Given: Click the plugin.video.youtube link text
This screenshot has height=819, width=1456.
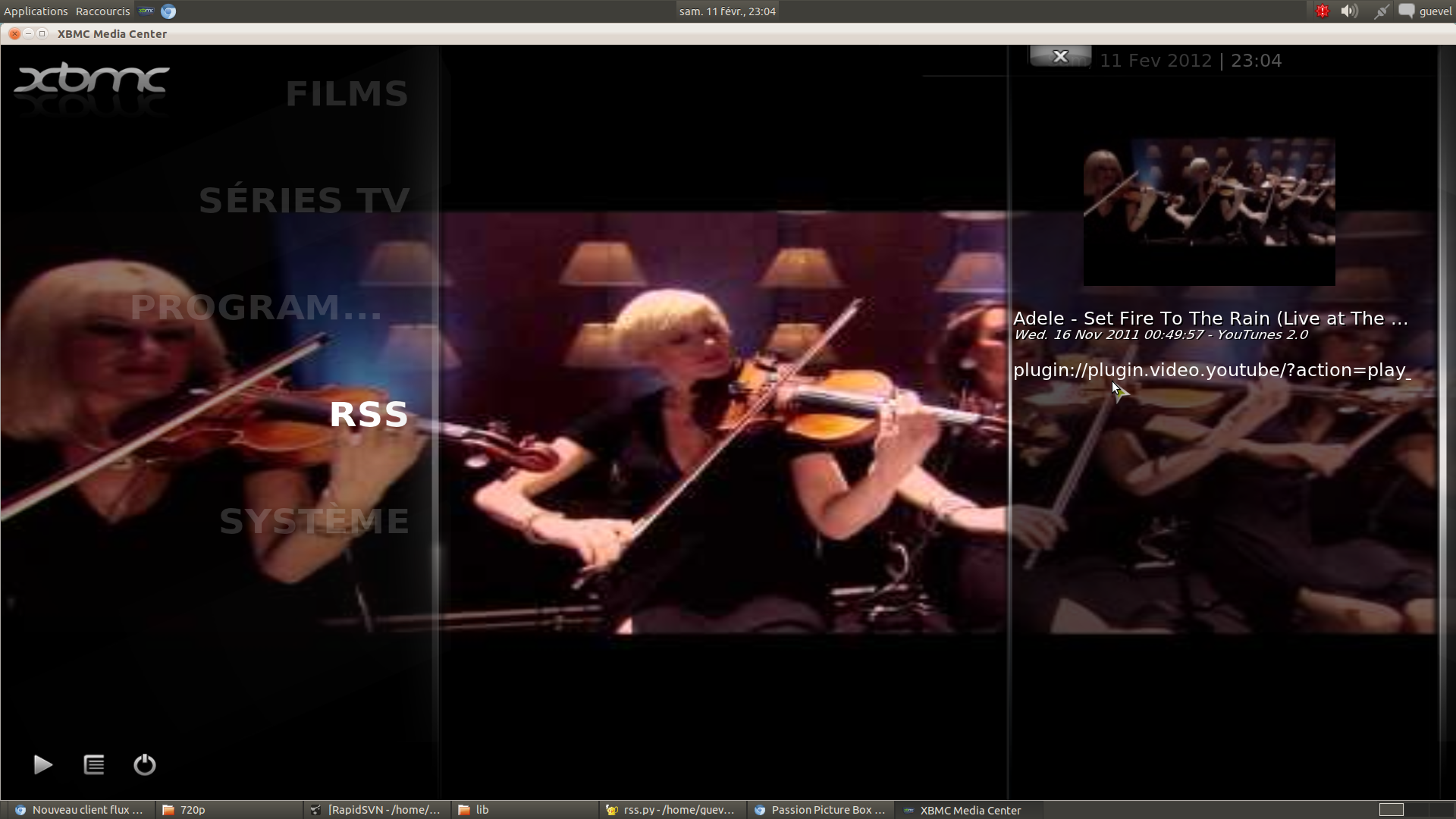Looking at the screenshot, I should 1212,370.
